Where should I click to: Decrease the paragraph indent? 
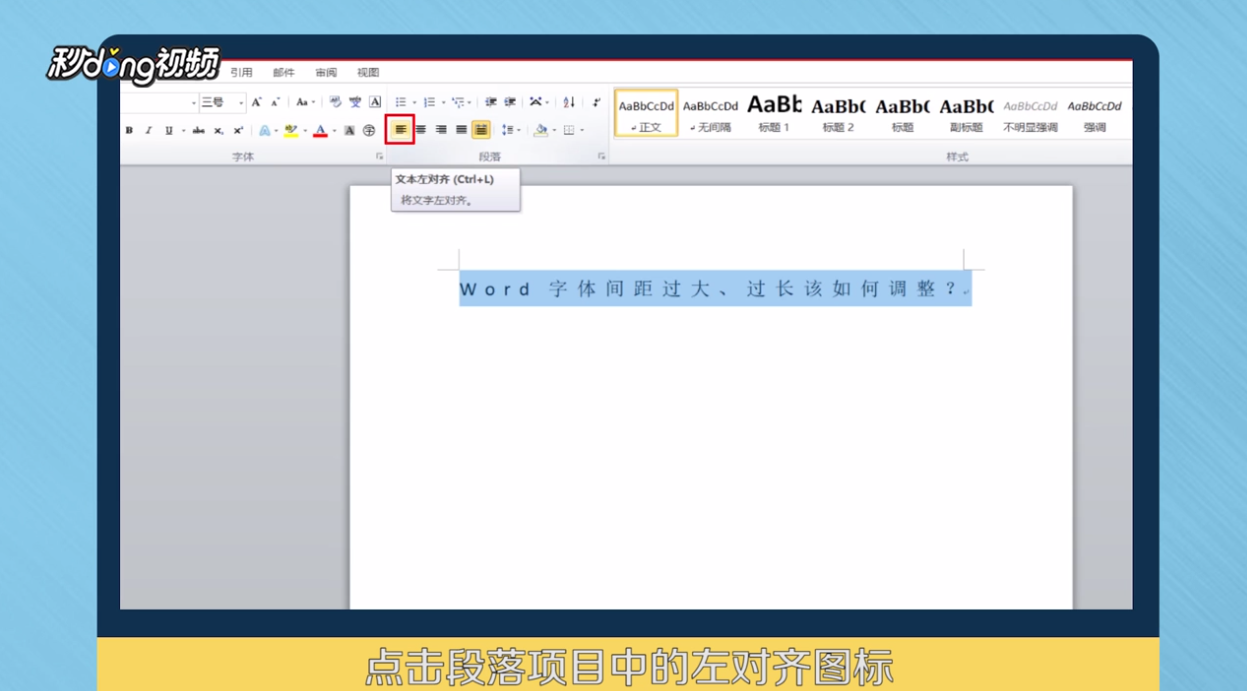[491, 102]
